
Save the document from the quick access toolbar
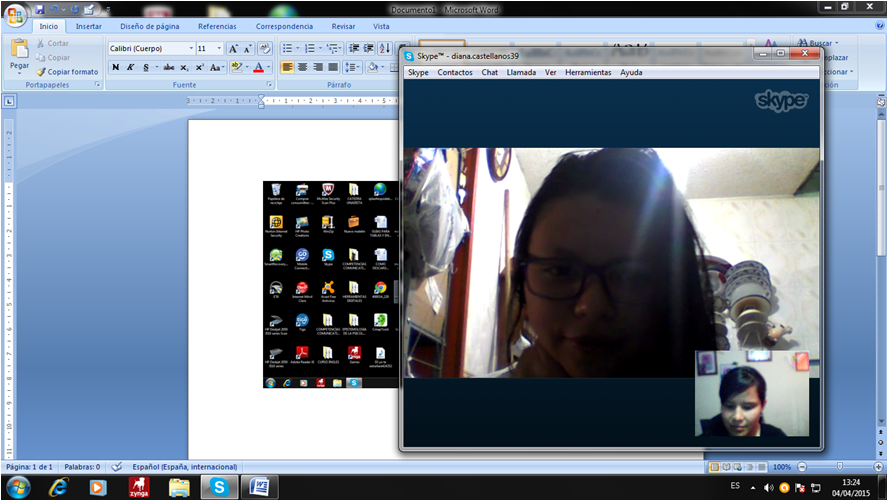pyautogui.click(x=40, y=9)
